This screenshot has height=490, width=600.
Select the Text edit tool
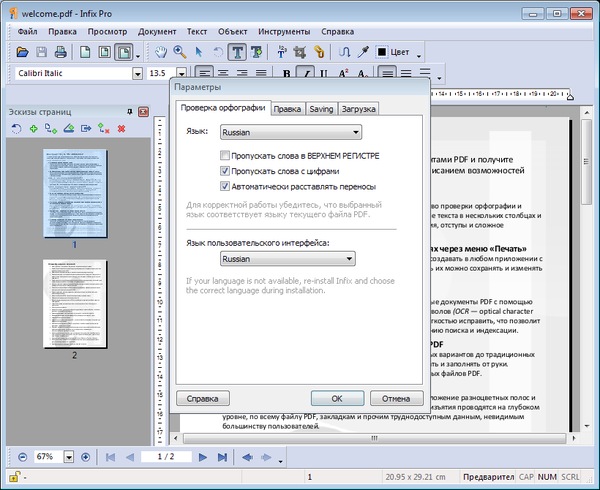point(238,51)
